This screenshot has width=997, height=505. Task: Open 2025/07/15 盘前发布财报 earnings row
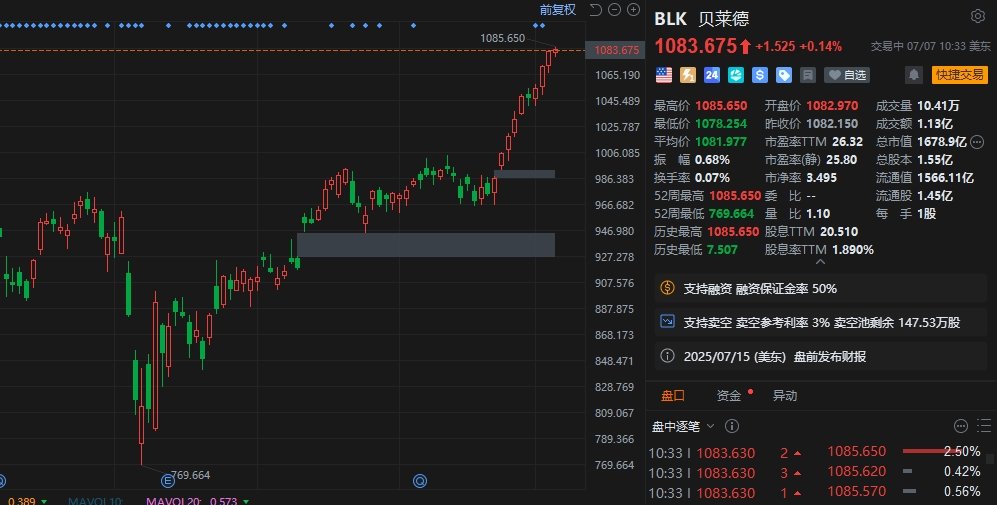[820, 357]
